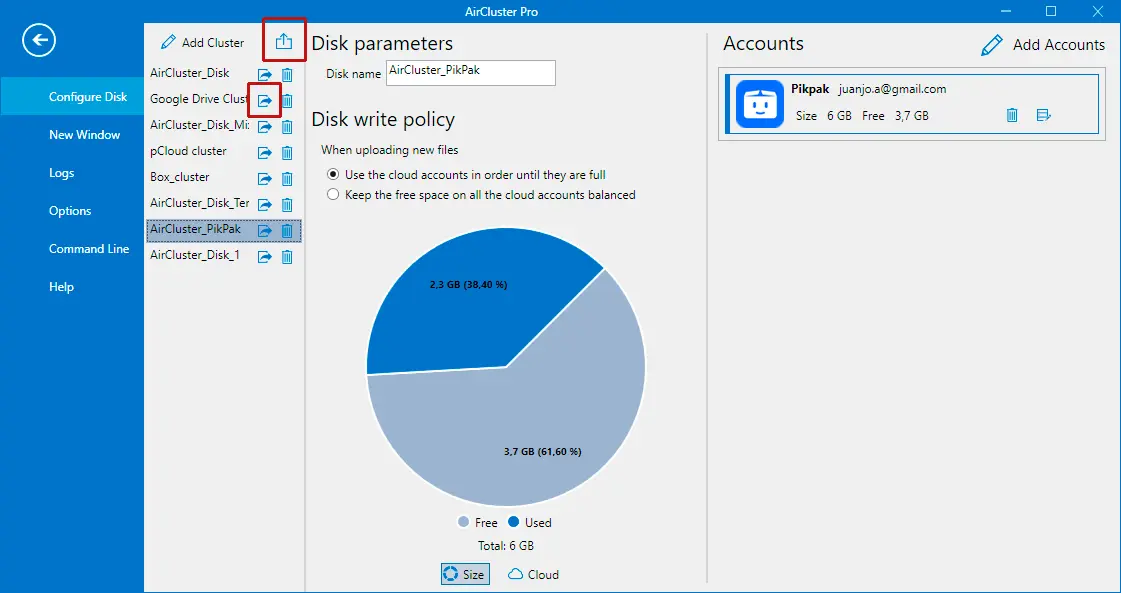Click the Disk name input field

point(470,73)
